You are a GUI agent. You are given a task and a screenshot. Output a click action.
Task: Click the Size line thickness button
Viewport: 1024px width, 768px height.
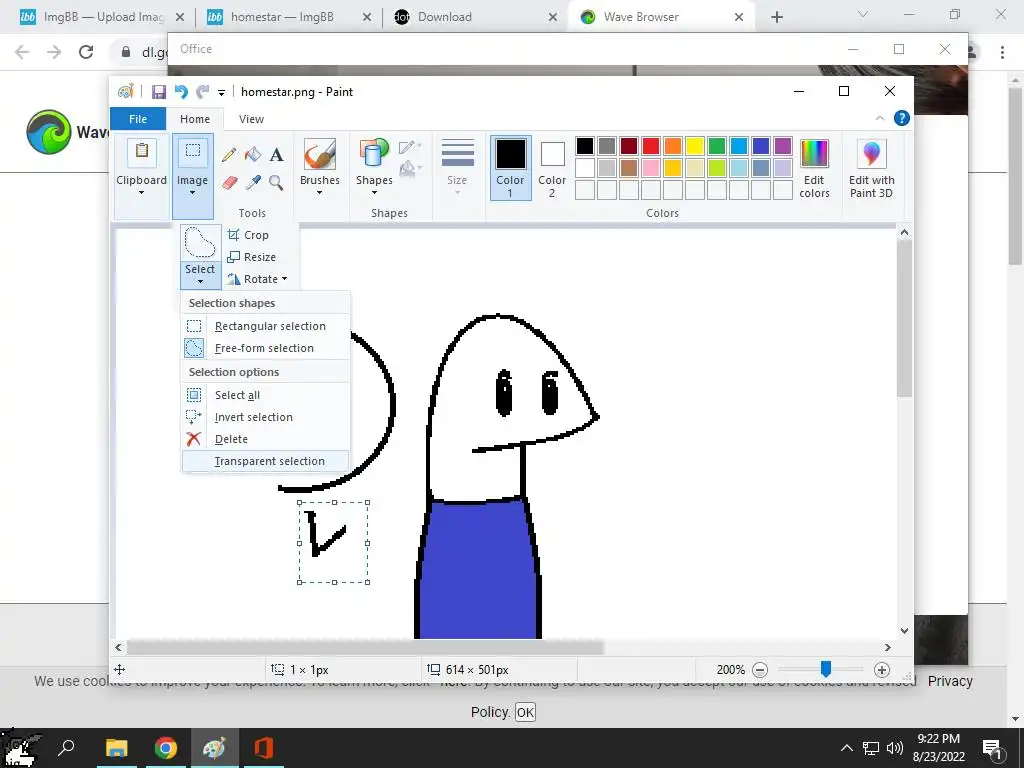[x=457, y=168]
